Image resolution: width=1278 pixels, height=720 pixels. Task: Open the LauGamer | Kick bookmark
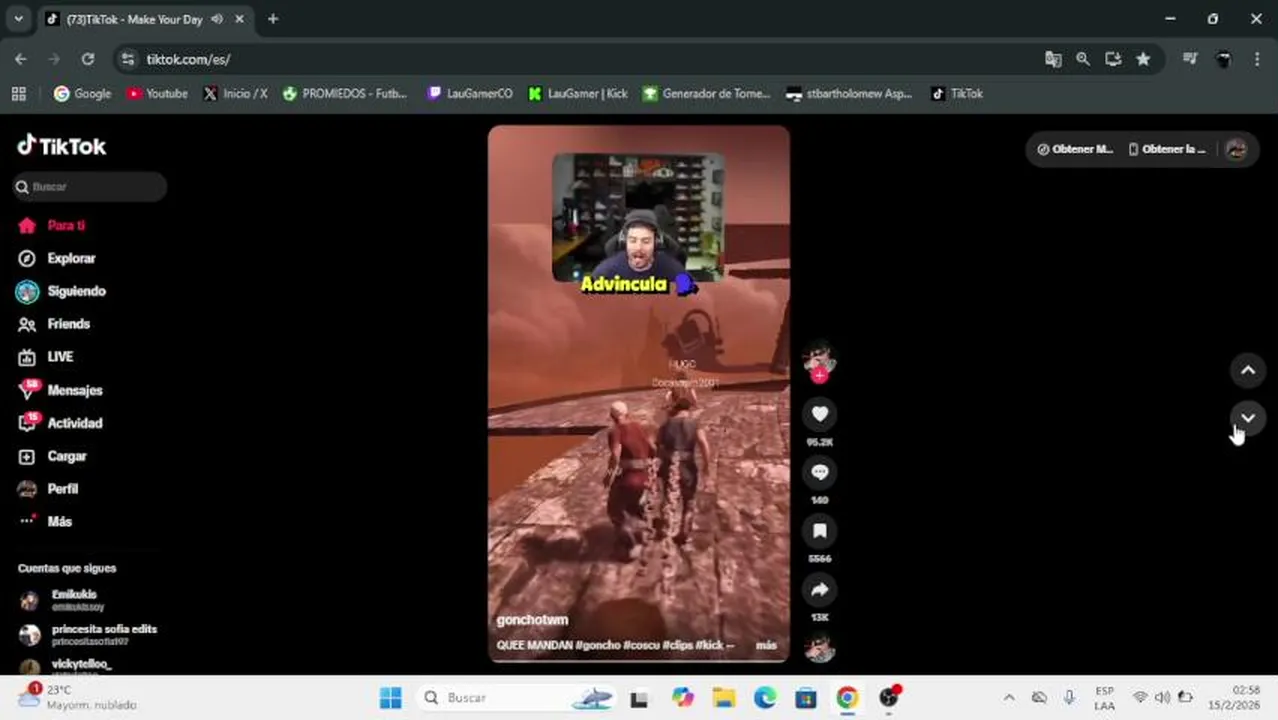pos(578,93)
